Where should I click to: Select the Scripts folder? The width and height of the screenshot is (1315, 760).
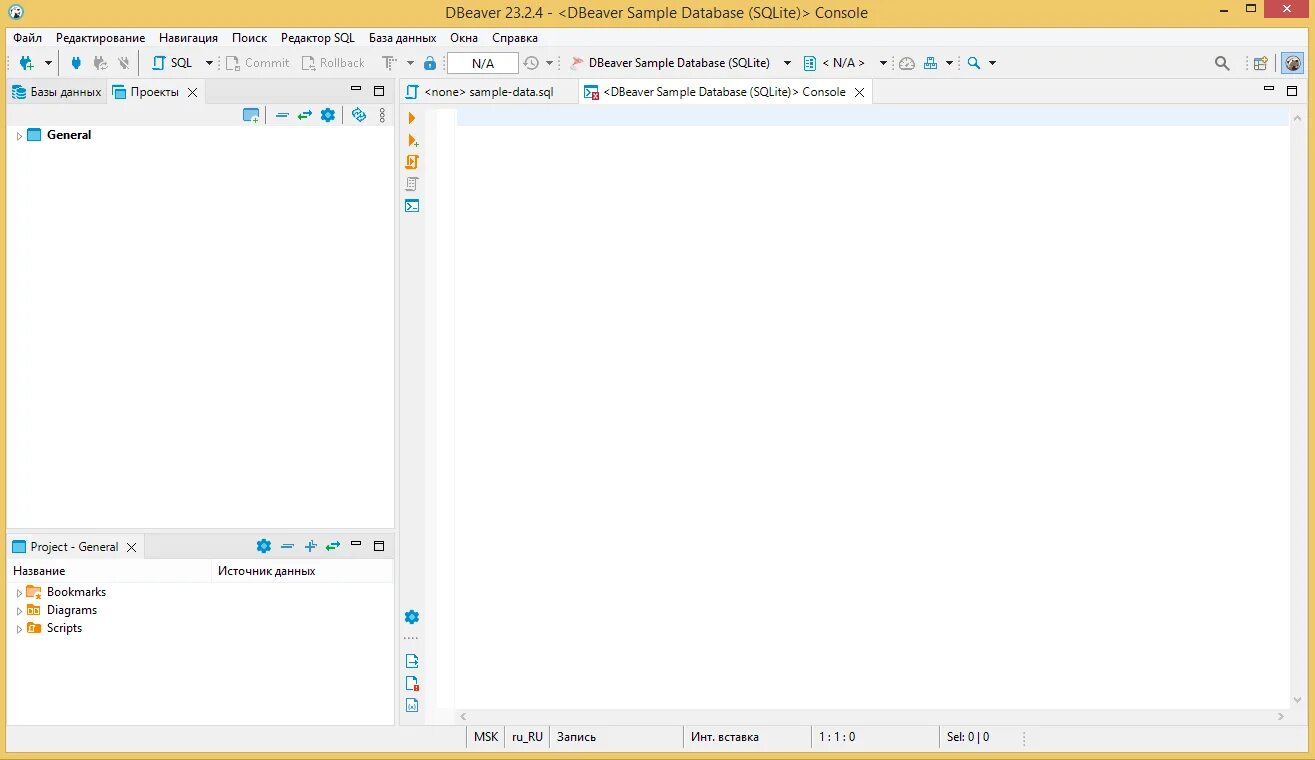tap(64, 628)
